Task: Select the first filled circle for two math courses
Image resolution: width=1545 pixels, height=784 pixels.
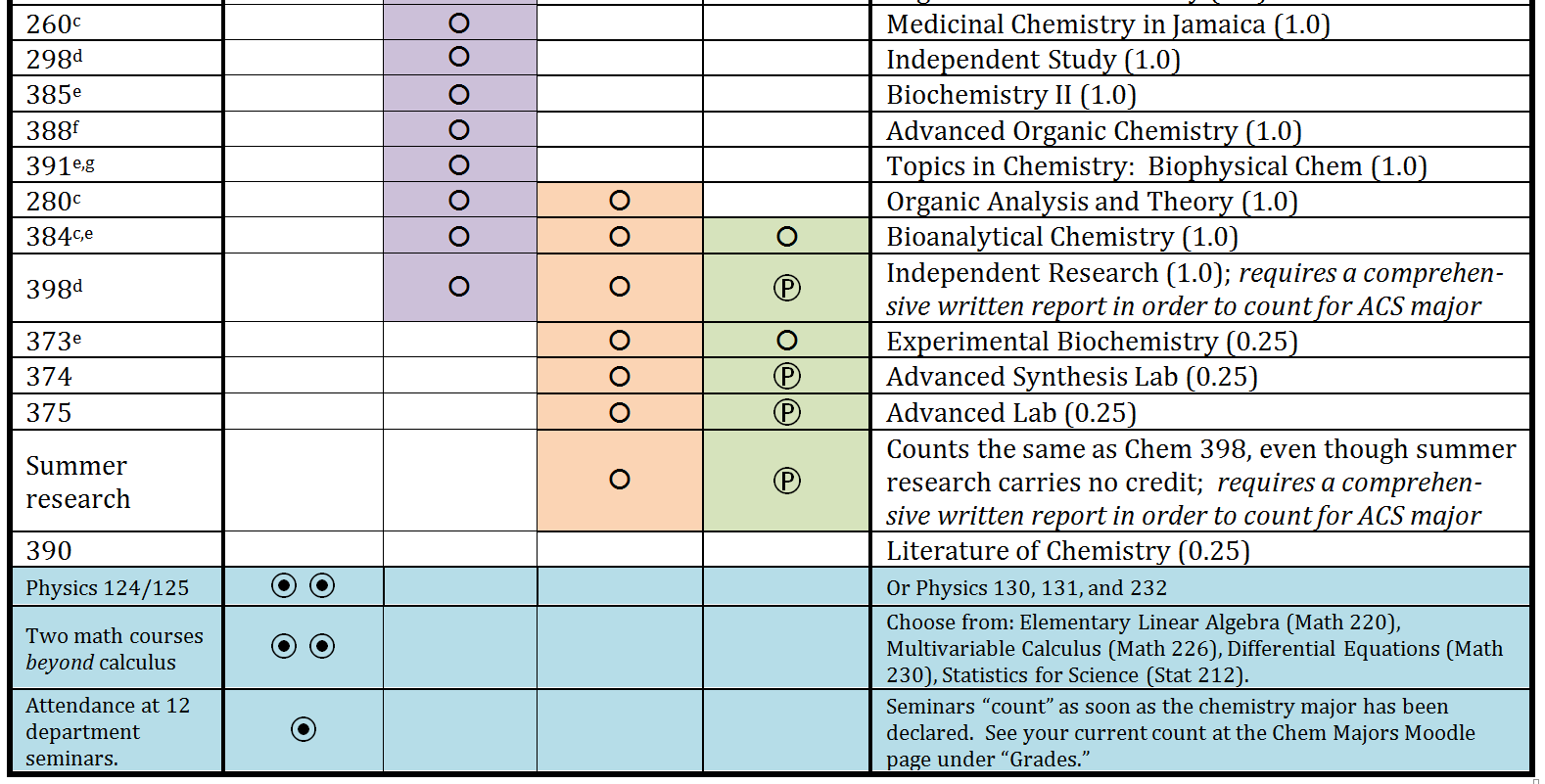Action: click(284, 646)
